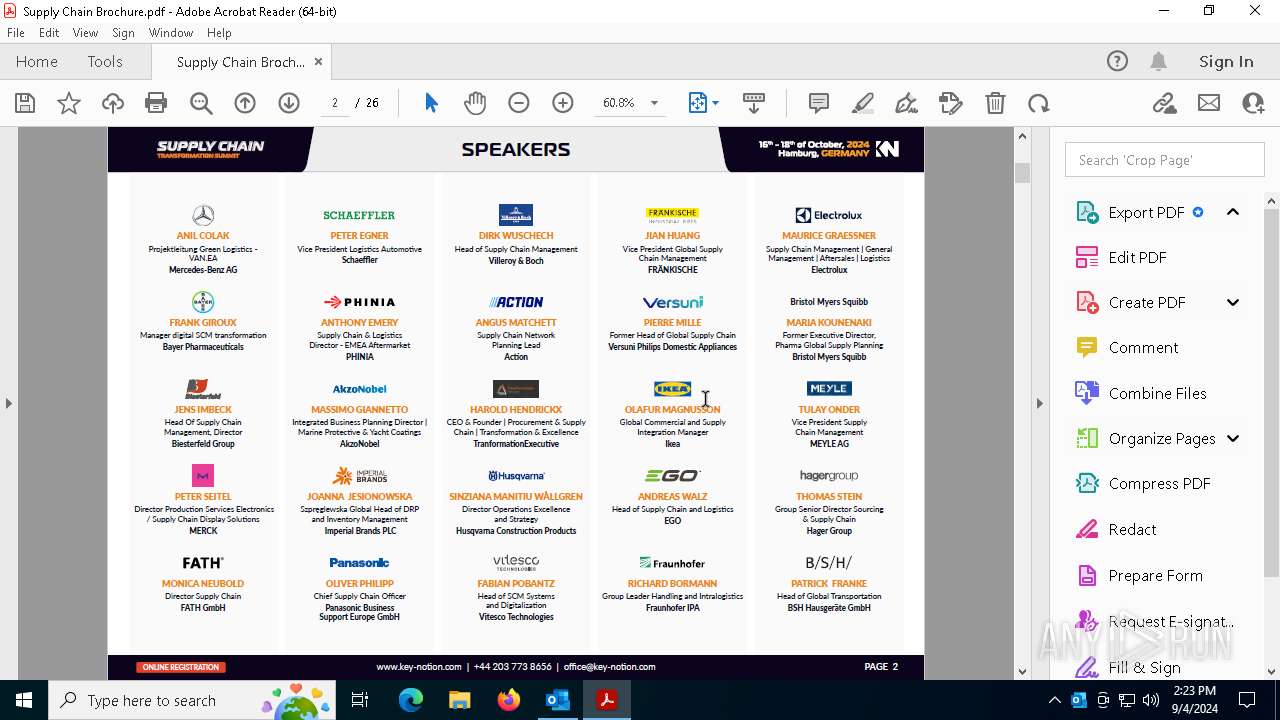Add a sticky note comment
Screen dimensions: 1280x720
point(819,103)
